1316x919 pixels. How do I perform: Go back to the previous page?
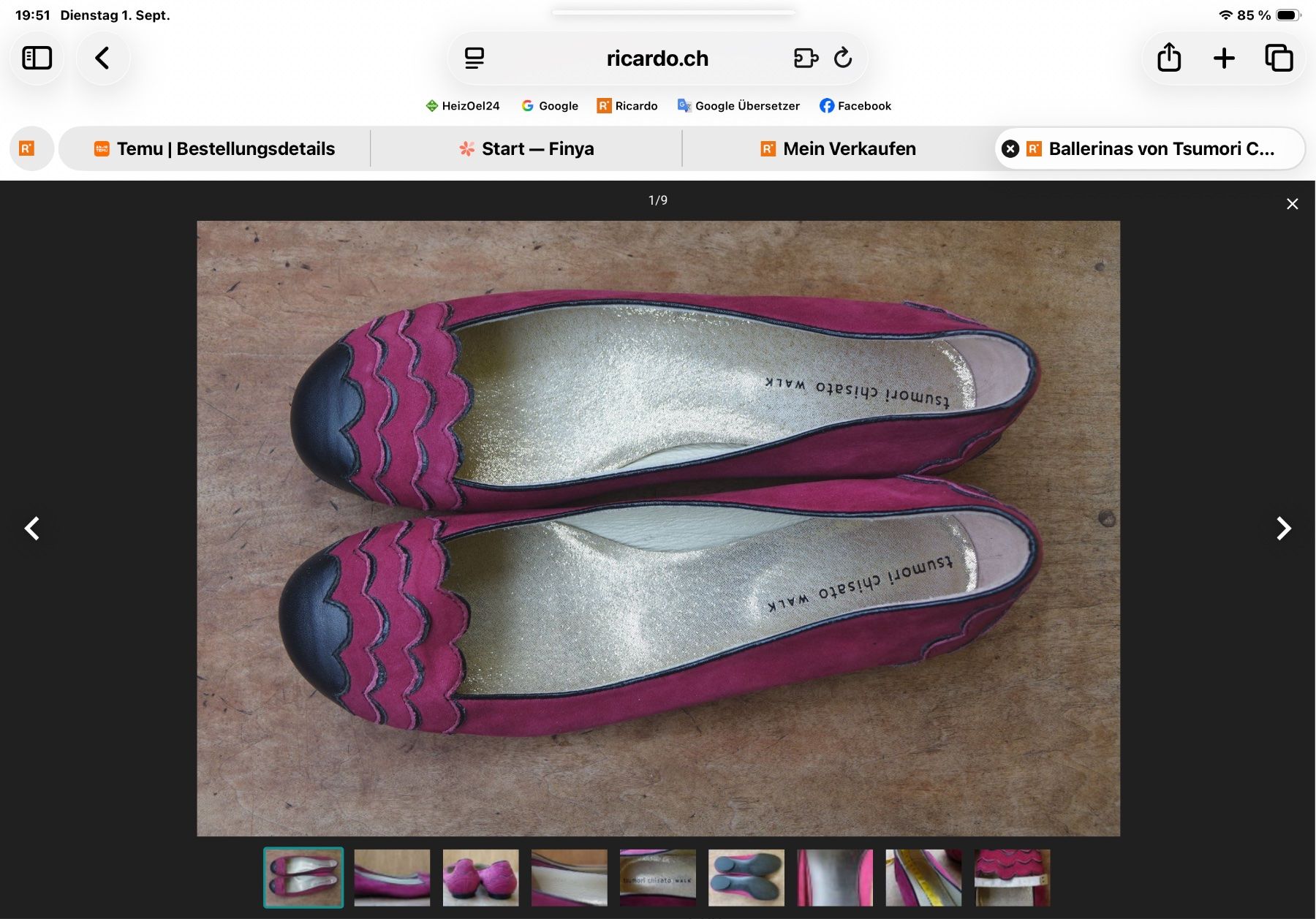(102, 58)
